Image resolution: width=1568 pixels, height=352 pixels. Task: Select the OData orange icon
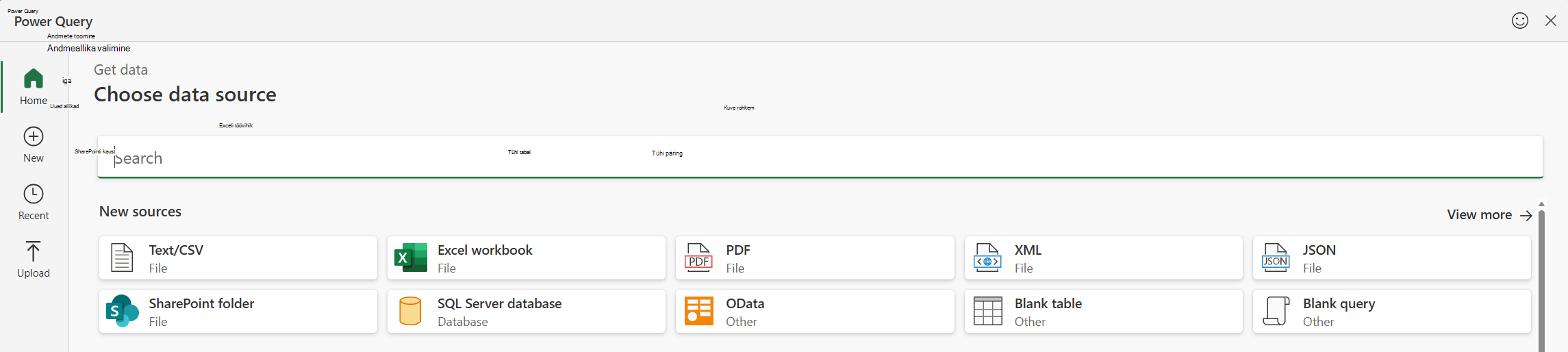tap(699, 311)
